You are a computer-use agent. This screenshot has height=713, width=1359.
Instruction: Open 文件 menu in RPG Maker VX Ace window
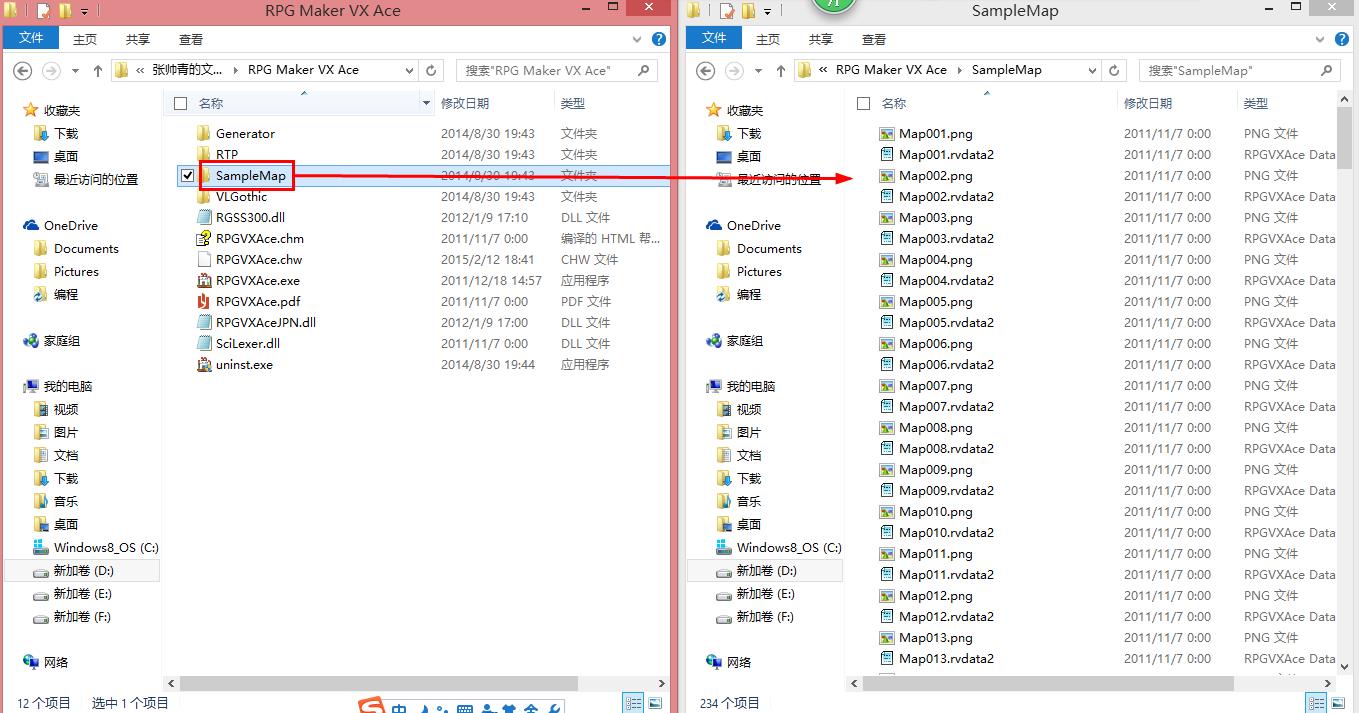coord(31,38)
